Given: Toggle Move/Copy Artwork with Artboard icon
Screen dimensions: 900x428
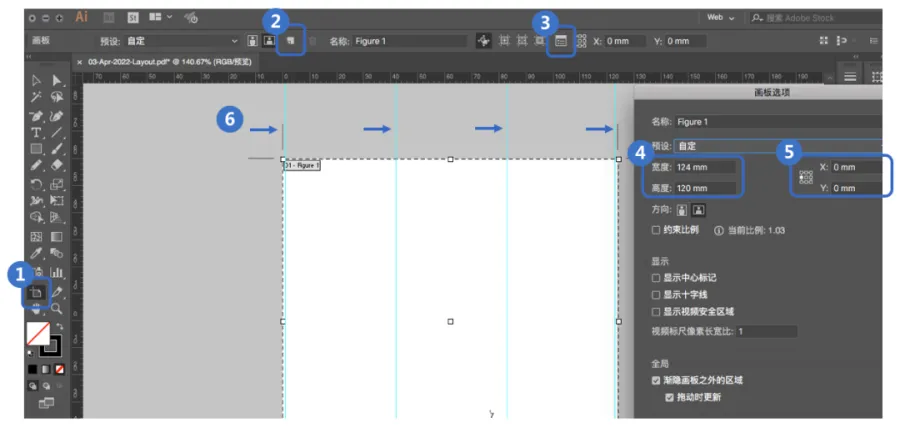Looking at the screenshot, I should coord(484,41).
